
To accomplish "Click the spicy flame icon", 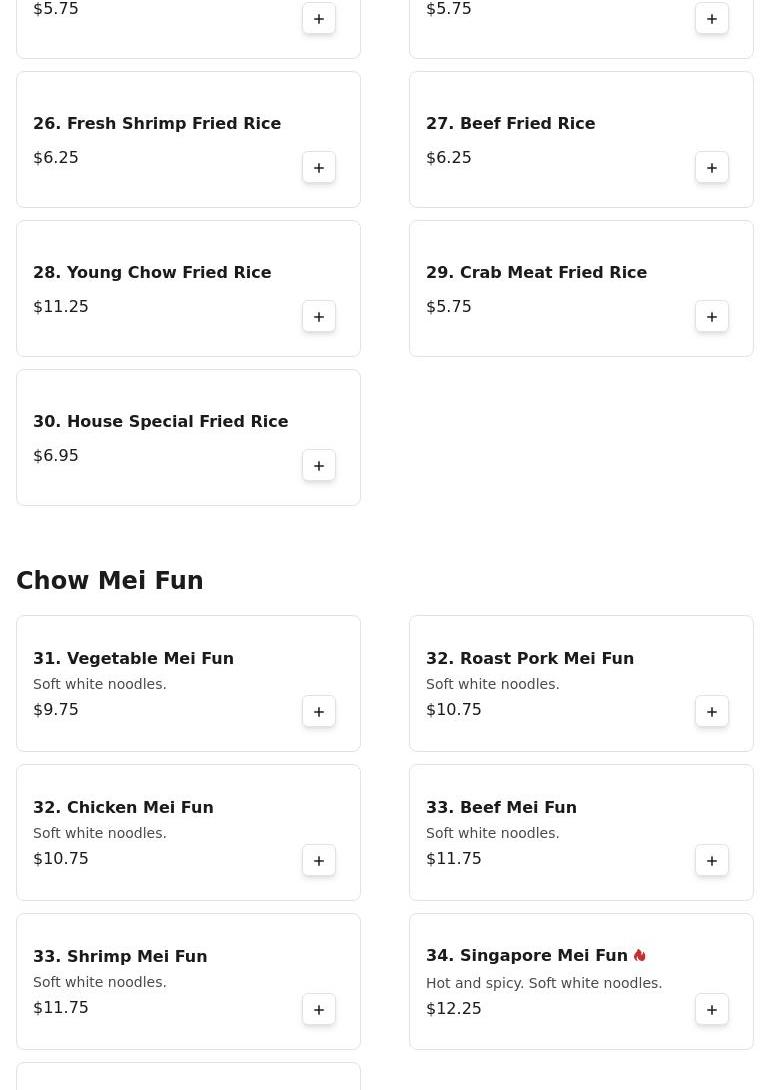I will pyautogui.click(x=640, y=956).
